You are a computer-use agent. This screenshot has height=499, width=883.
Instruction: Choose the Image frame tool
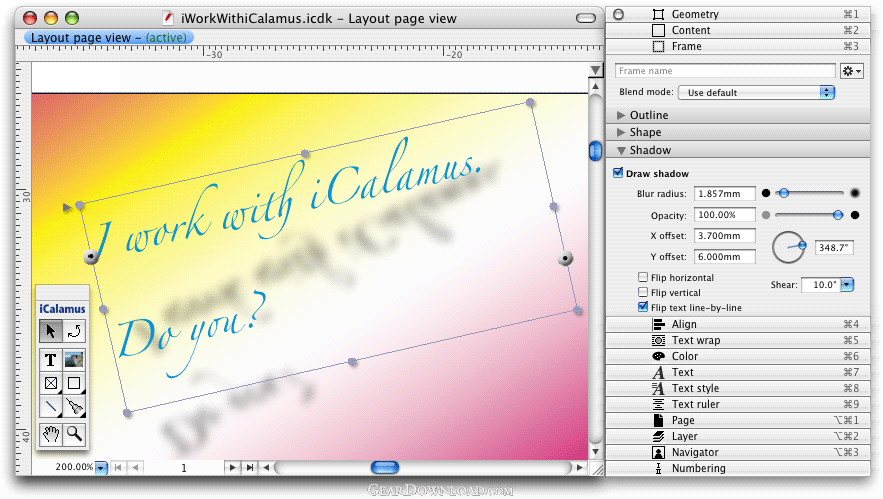click(x=74, y=359)
